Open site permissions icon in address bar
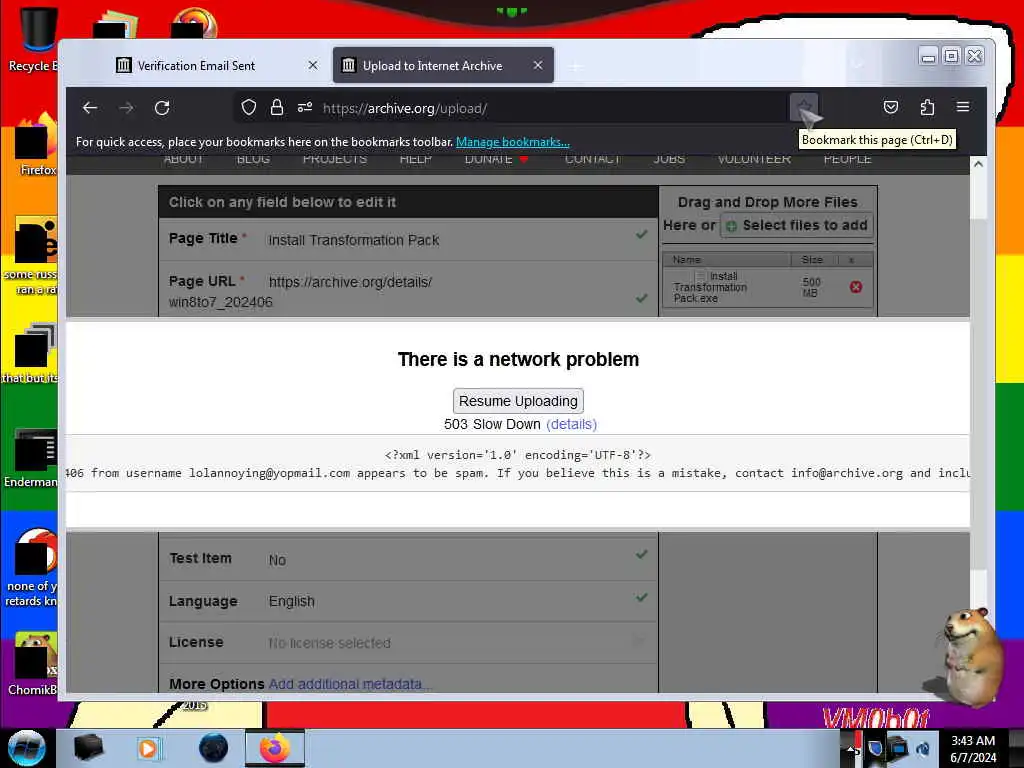The image size is (1024, 768). click(305, 107)
